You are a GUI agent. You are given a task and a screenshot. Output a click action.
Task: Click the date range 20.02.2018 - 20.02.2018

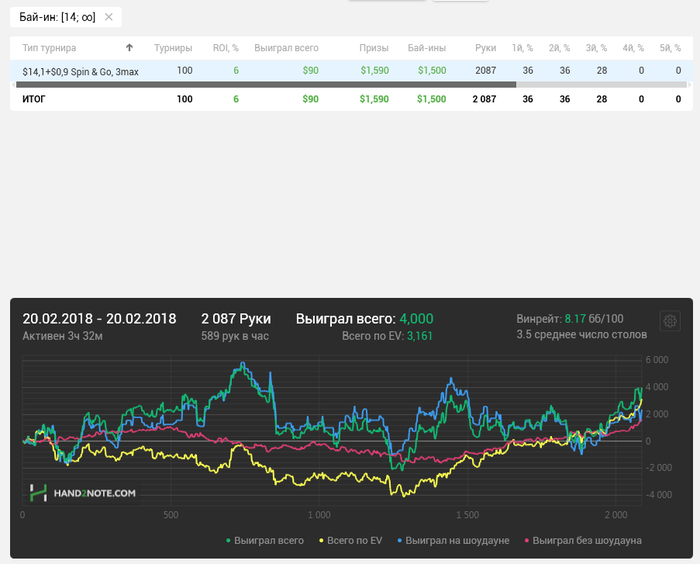coord(99,318)
